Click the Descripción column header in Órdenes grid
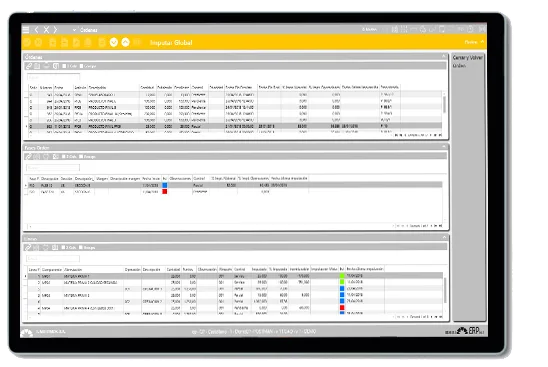This screenshot has height=367, width=548. click(98, 87)
